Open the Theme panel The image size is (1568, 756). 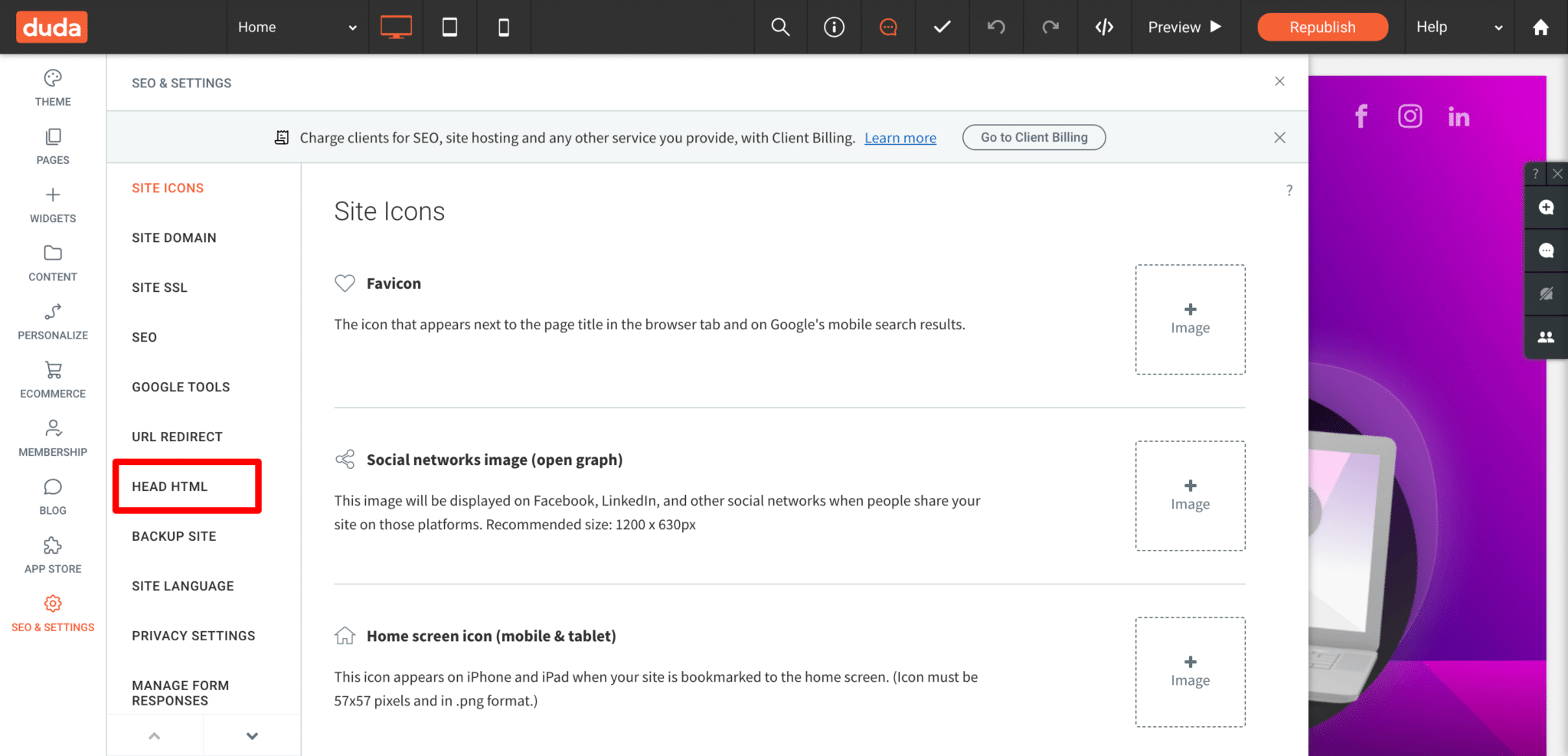coord(53,88)
